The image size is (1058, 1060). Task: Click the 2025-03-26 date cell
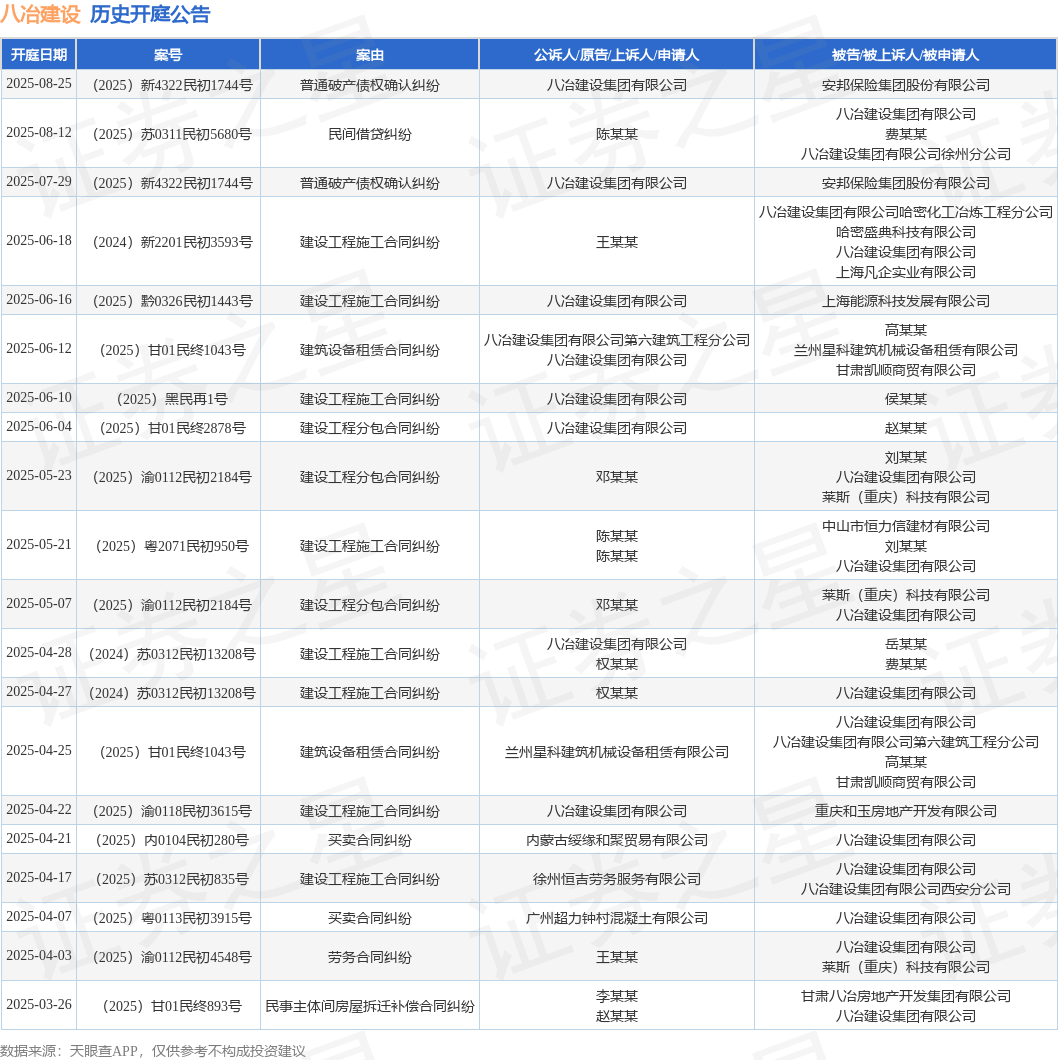tap(39, 1005)
